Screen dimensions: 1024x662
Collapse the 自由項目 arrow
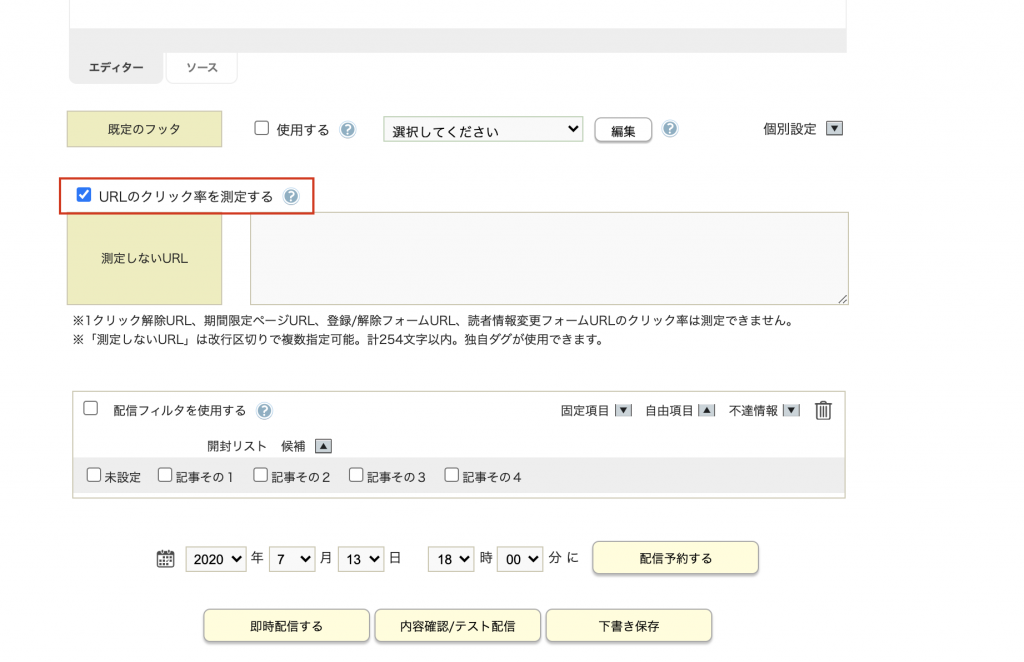click(706, 410)
